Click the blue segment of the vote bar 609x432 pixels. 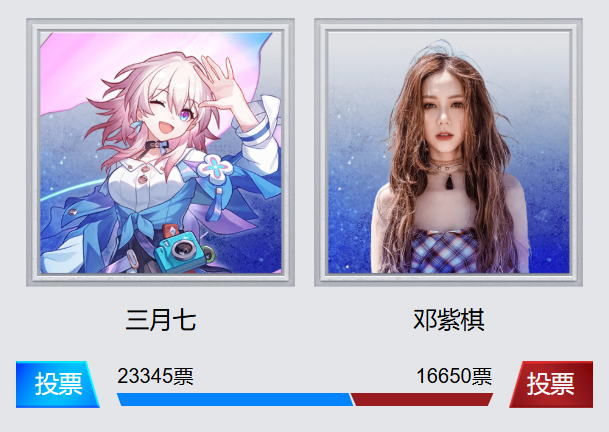click(235, 399)
